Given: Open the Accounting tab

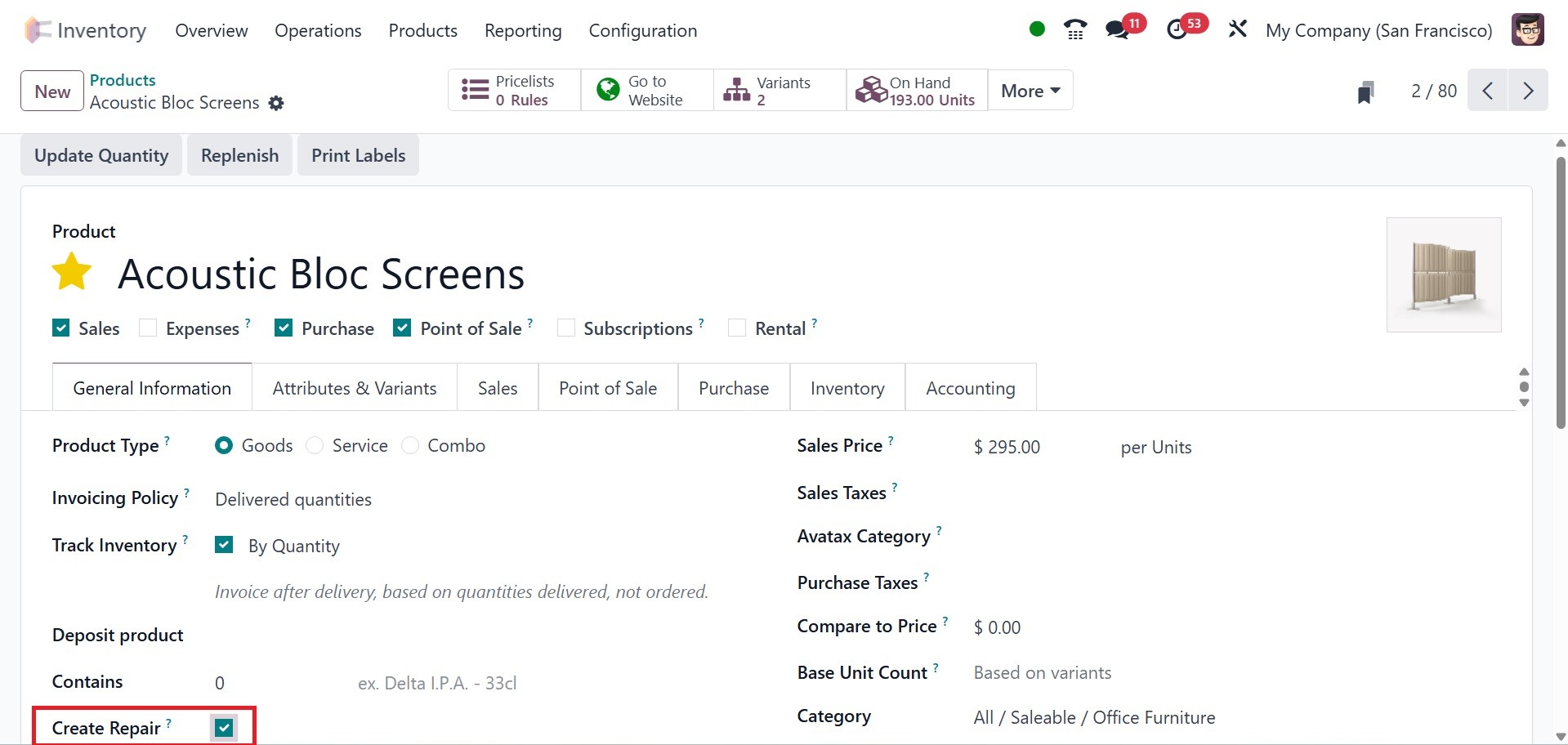Looking at the screenshot, I should tap(970, 388).
